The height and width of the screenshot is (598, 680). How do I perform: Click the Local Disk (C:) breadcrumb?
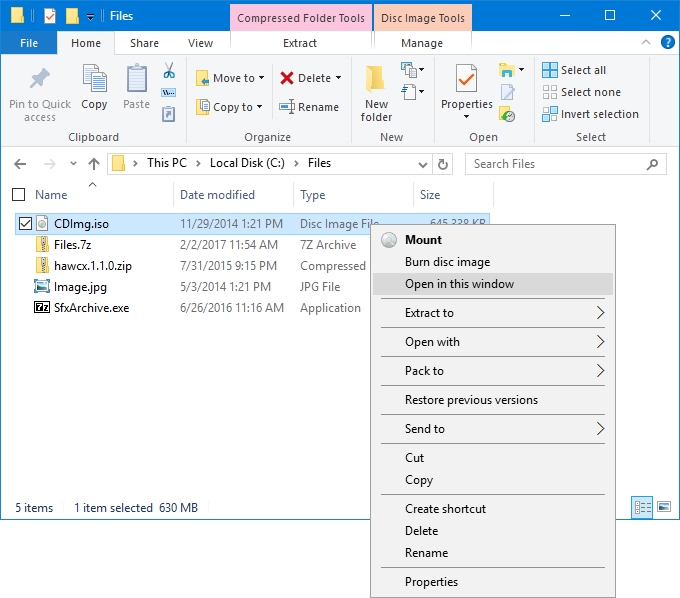[x=247, y=163]
